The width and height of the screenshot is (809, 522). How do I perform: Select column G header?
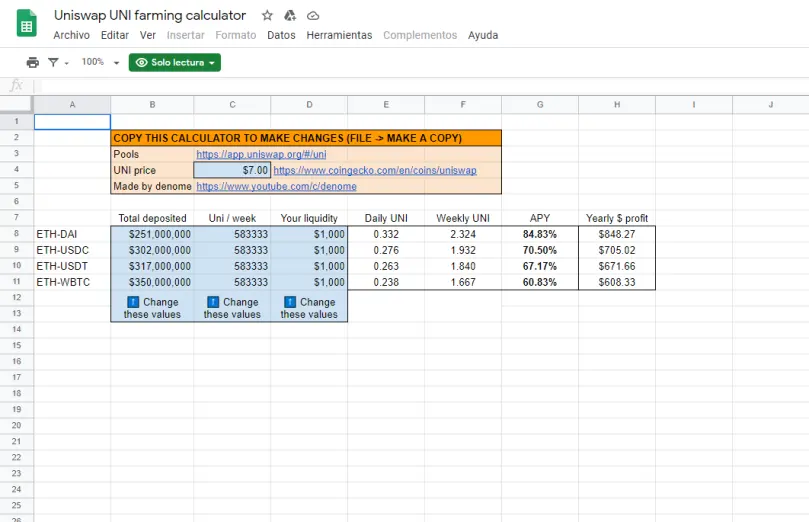[x=540, y=104]
